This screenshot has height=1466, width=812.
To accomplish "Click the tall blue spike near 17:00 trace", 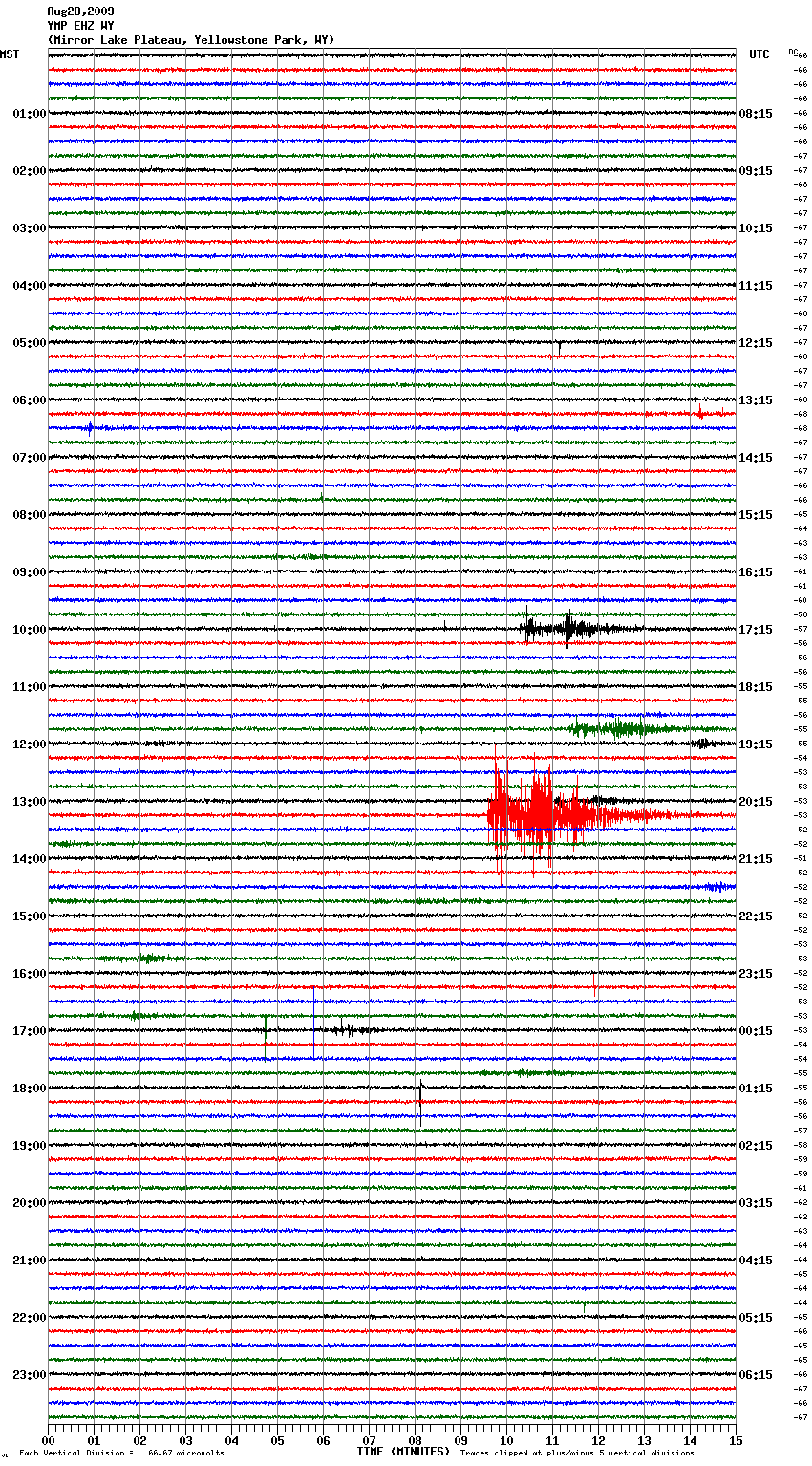I will click(314, 1023).
